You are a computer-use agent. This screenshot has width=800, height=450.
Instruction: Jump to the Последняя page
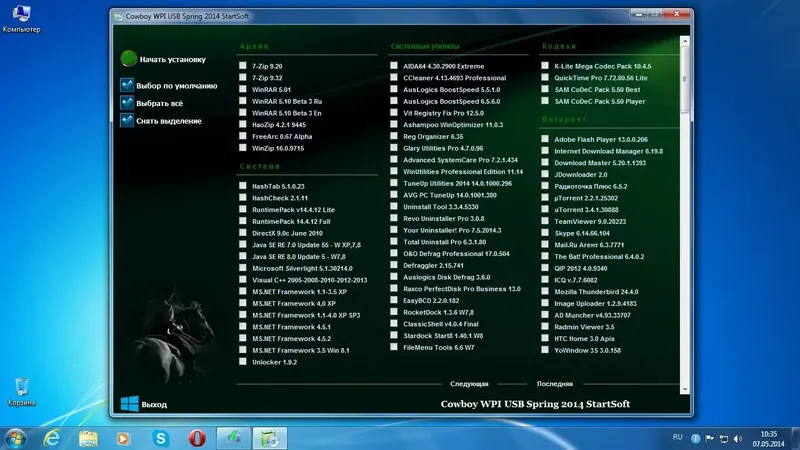pyautogui.click(x=555, y=384)
